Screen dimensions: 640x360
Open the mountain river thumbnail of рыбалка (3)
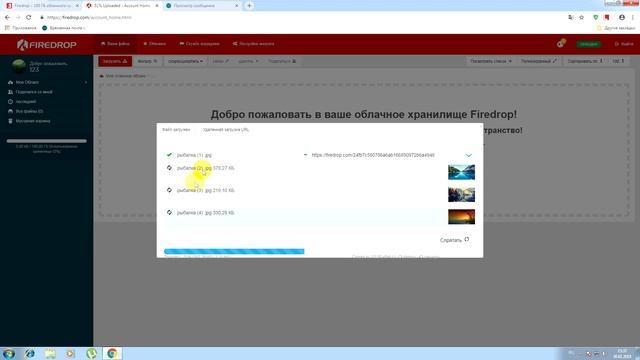pos(461,194)
